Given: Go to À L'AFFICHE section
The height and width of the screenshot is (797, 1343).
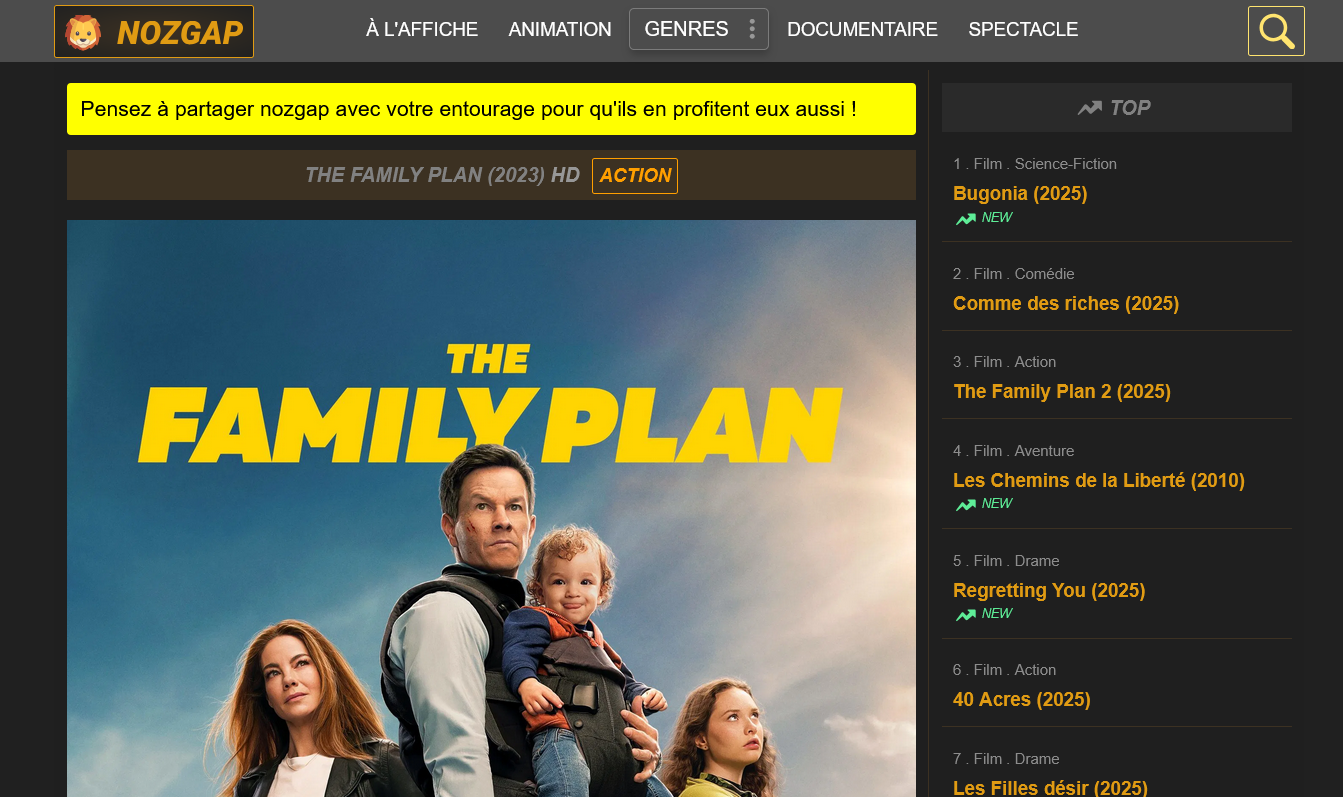Looking at the screenshot, I should (422, 30).
